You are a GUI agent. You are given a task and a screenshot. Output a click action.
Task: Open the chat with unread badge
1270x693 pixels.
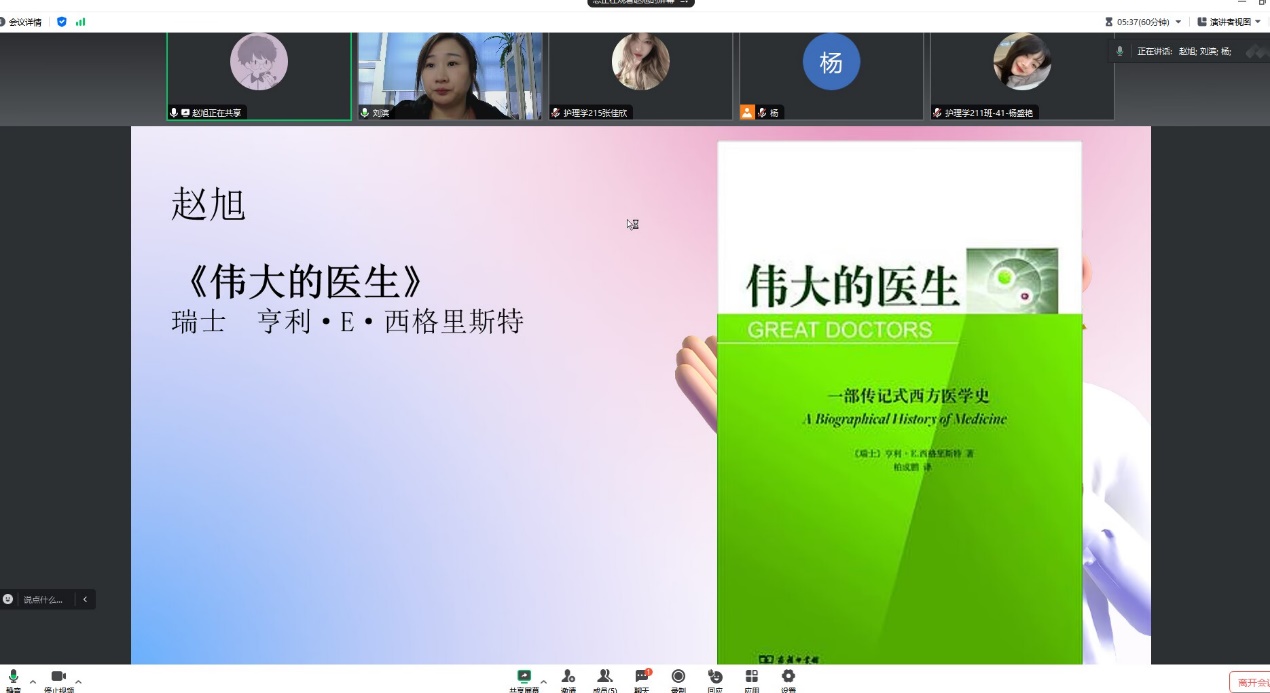pyautogui.click(x=641, y=677)
